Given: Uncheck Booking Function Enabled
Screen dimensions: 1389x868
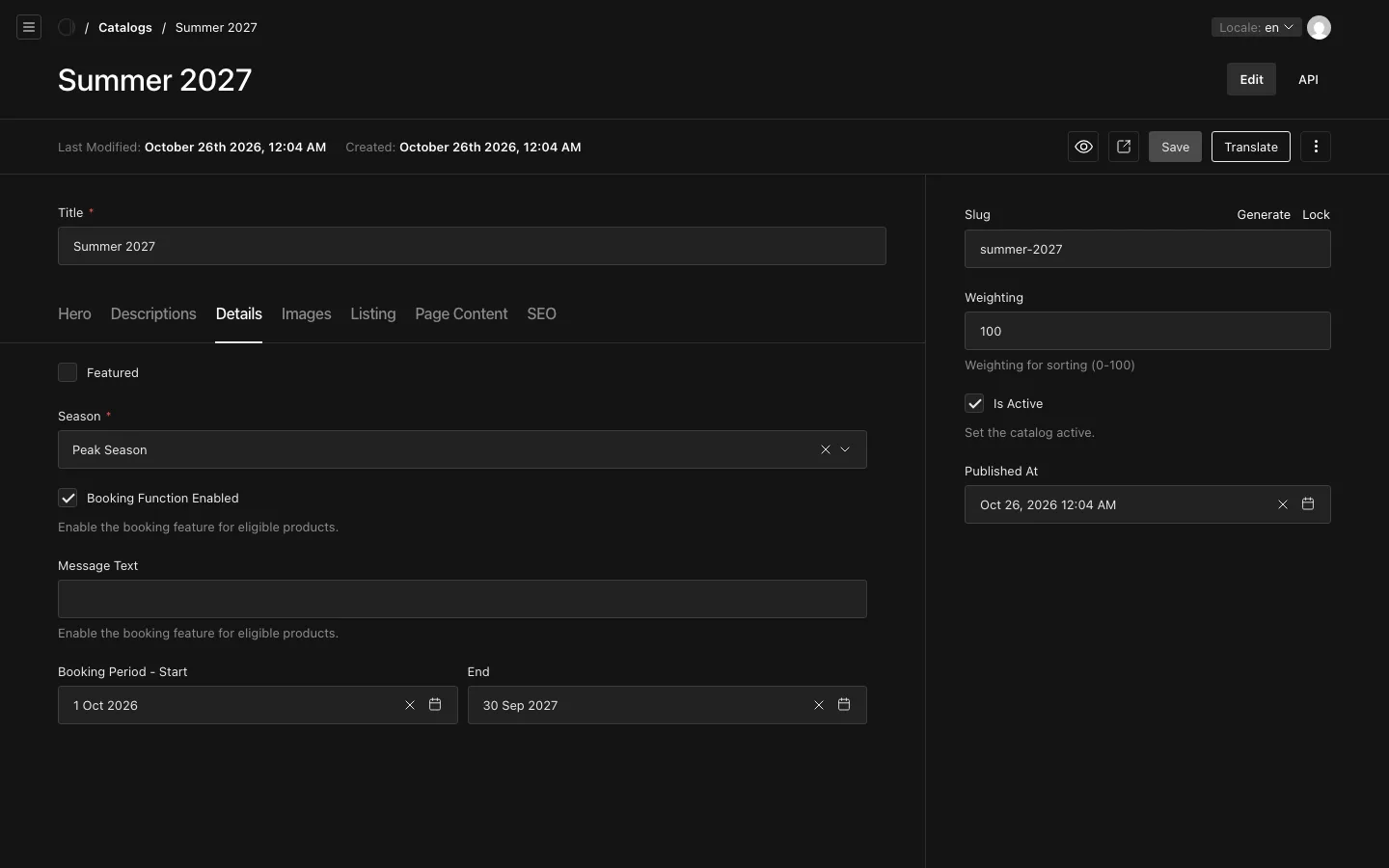Looking at the screenshot, I should (68, 498).
